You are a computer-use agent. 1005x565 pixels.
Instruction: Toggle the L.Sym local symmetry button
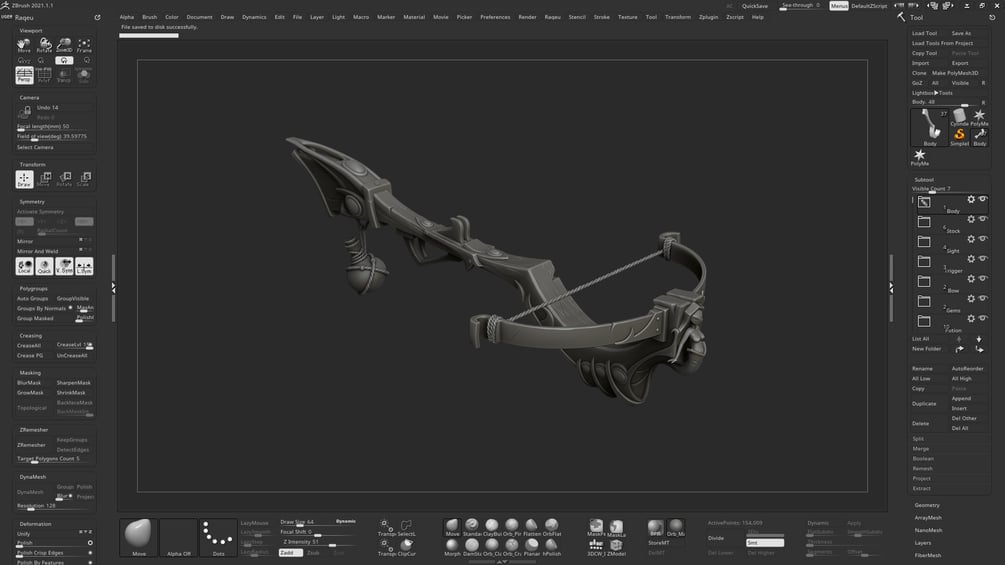click(84, 266)
